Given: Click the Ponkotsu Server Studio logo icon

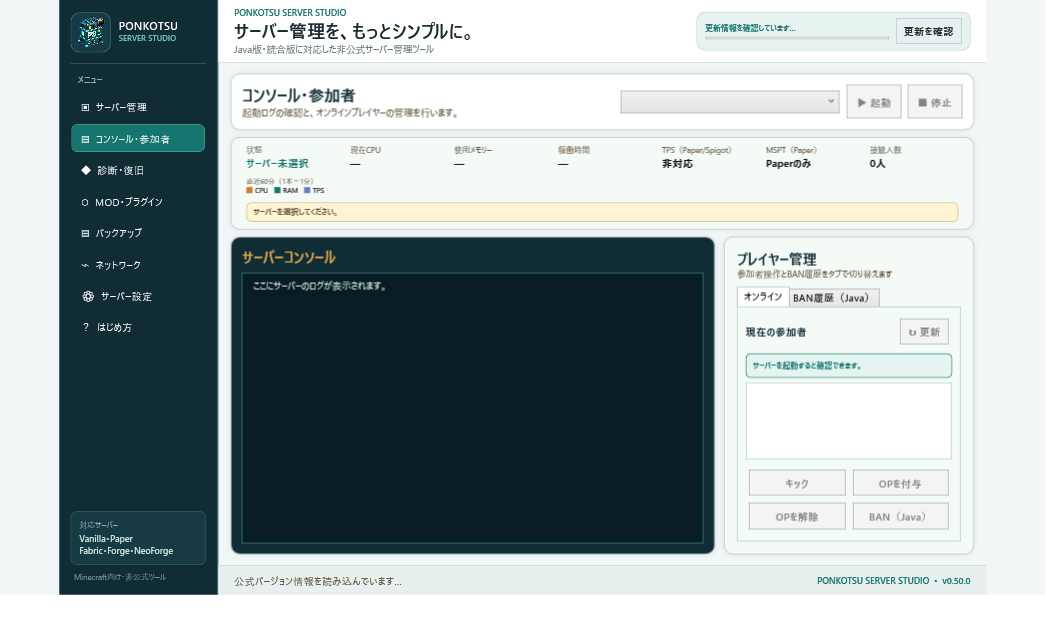Looking at the screenshot, I should (x=91, y=32).
